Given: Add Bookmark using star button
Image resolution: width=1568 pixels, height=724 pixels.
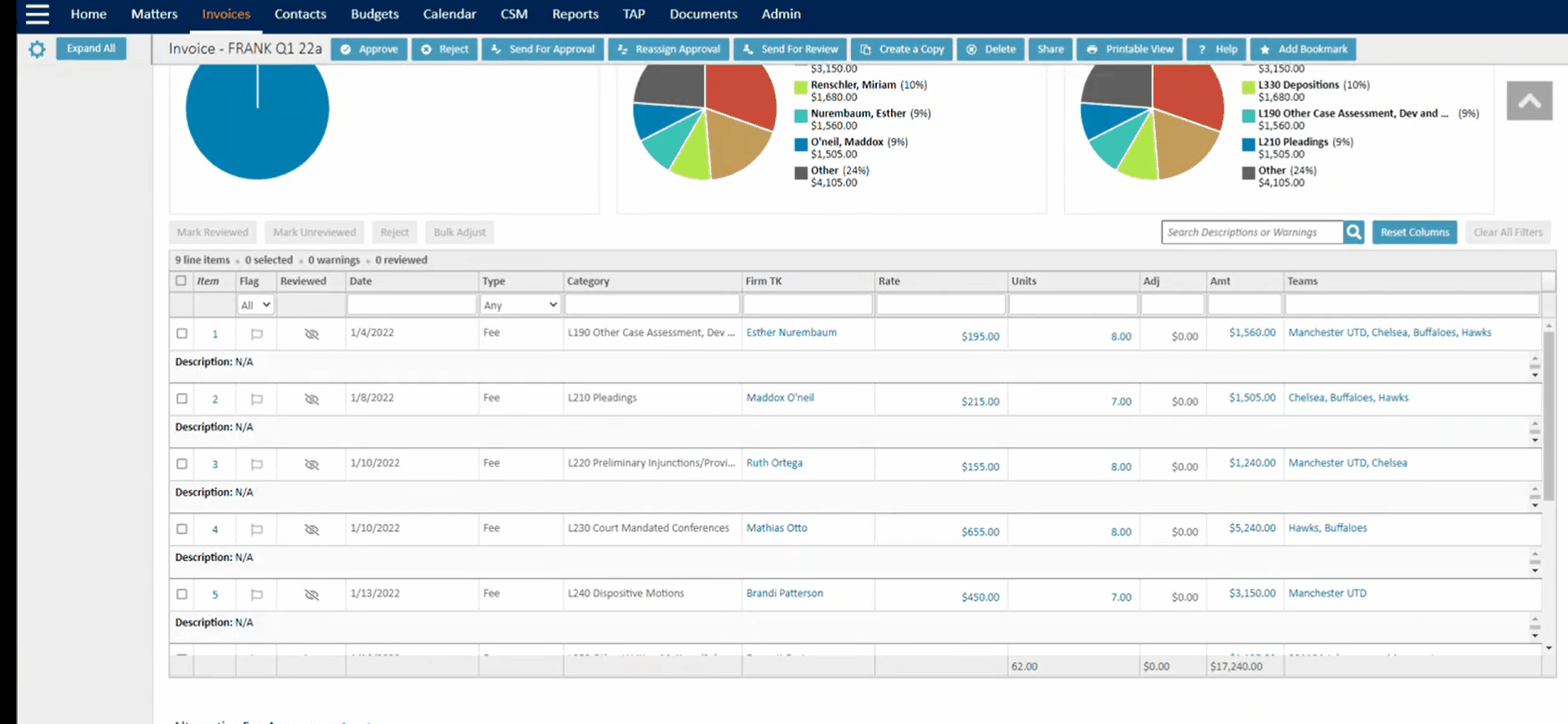Looking at the screenshot, I should point(1303,49).
